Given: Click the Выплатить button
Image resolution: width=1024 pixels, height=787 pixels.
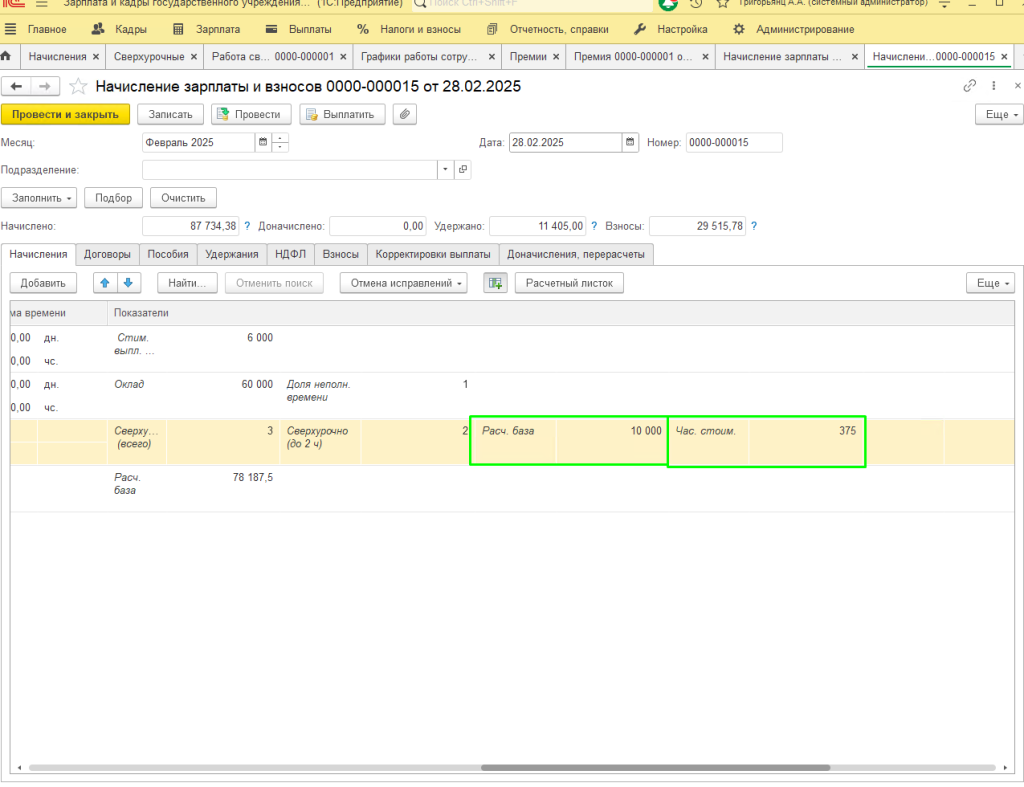Looking at the screenshot, I should coord(342,114).
